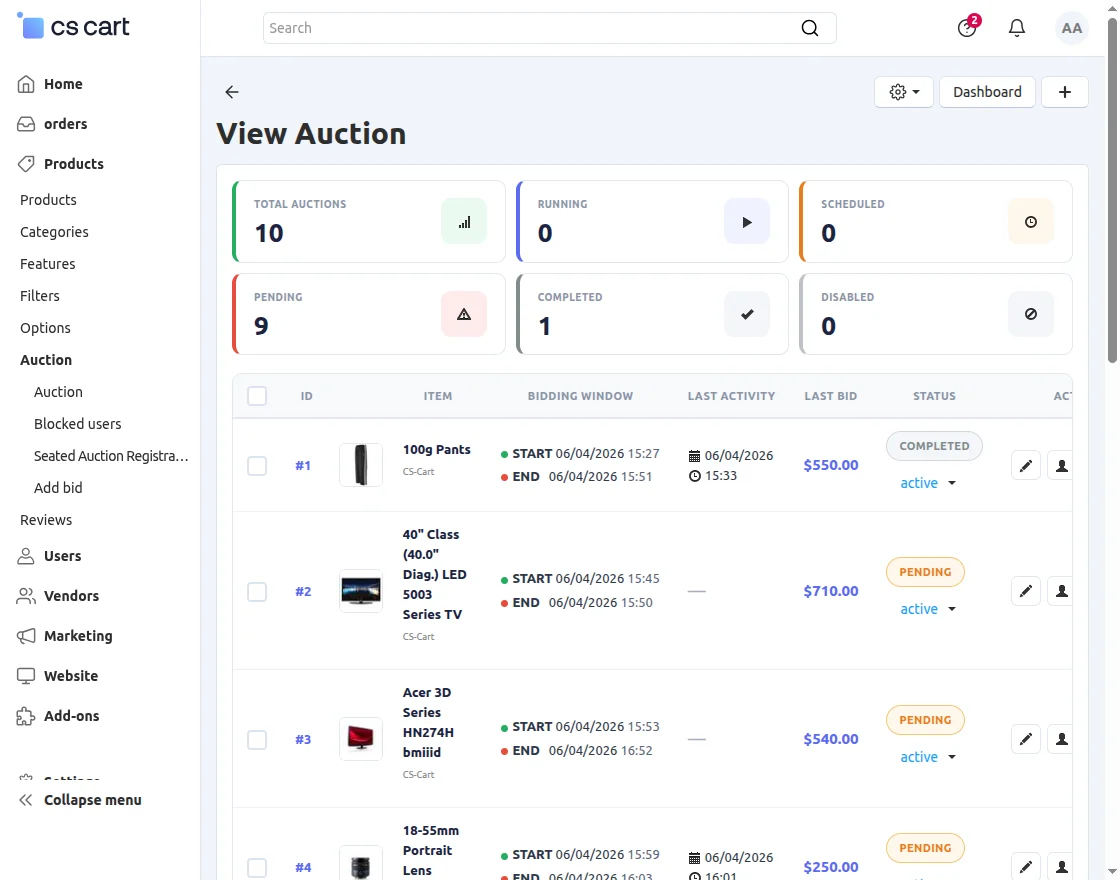Open Features in the sidebar
1120x880 pixels.
[x=47, y=264]
